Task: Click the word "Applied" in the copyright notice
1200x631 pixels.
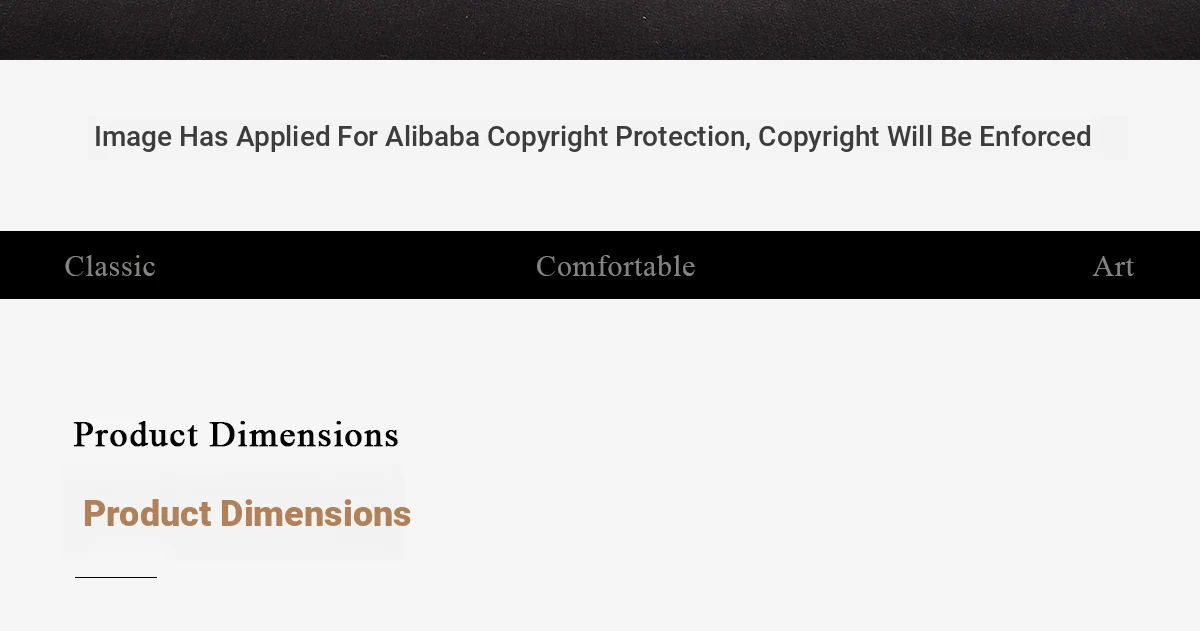Action: (x=283, y=137)
